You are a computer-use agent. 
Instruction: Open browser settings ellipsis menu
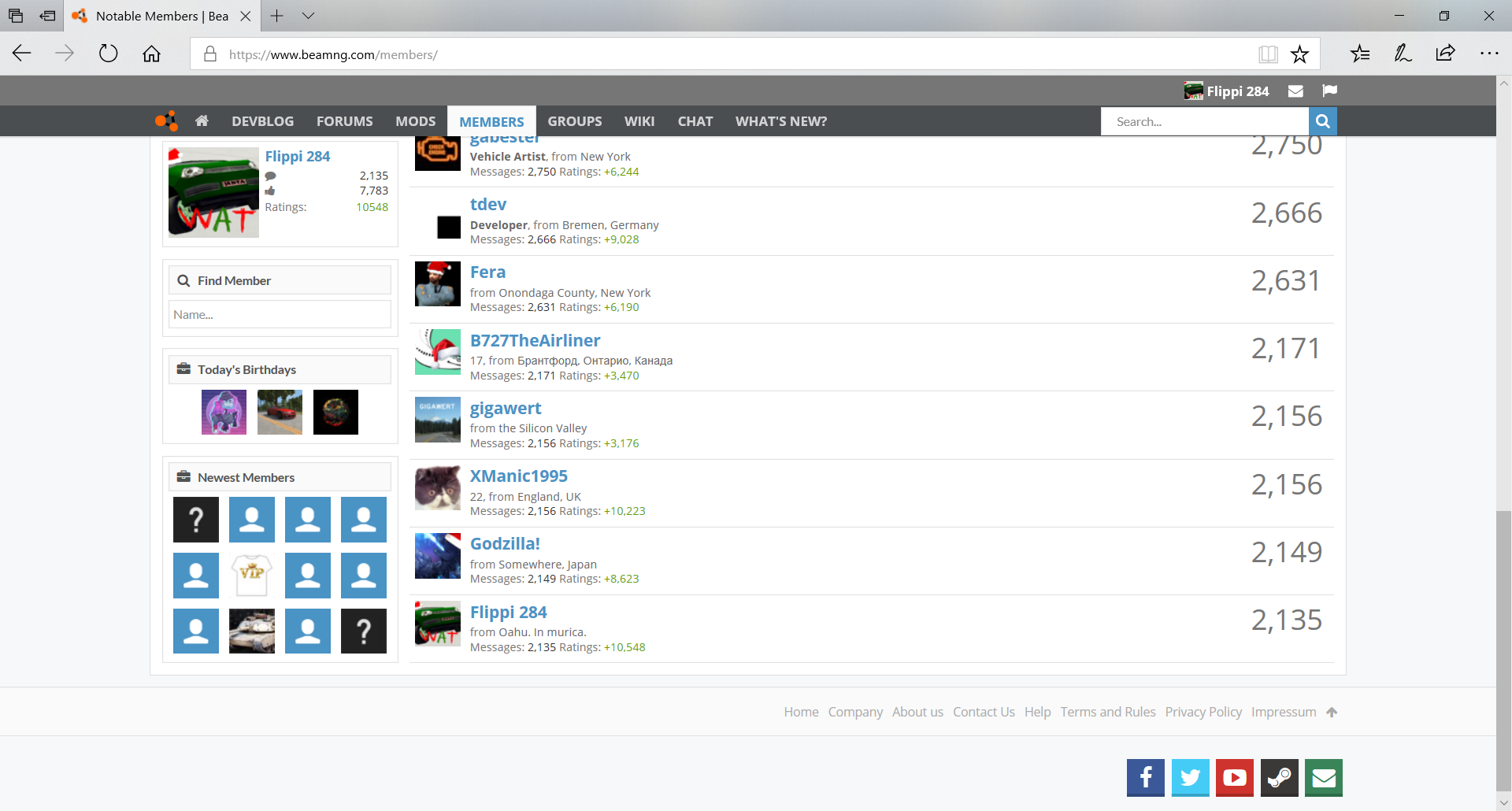(x=1489, y=54)
